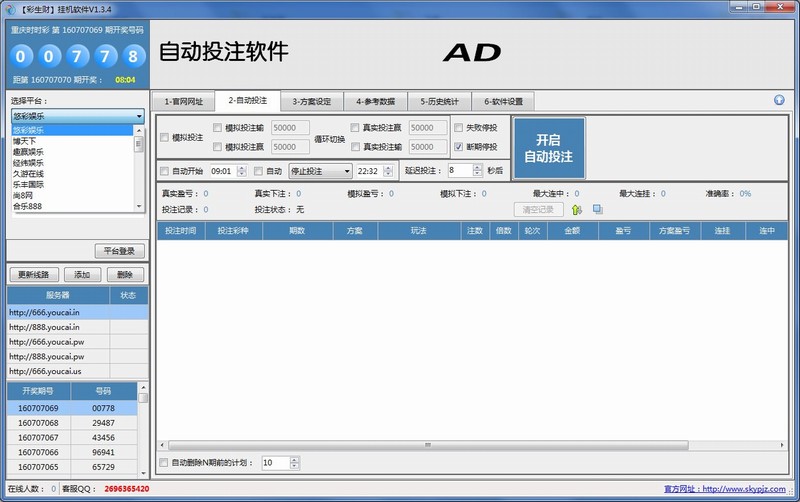Screen dimensions: 800x502
Task: Enable the 模拟投注 checkbox
Action: click(x=165, y=137)
